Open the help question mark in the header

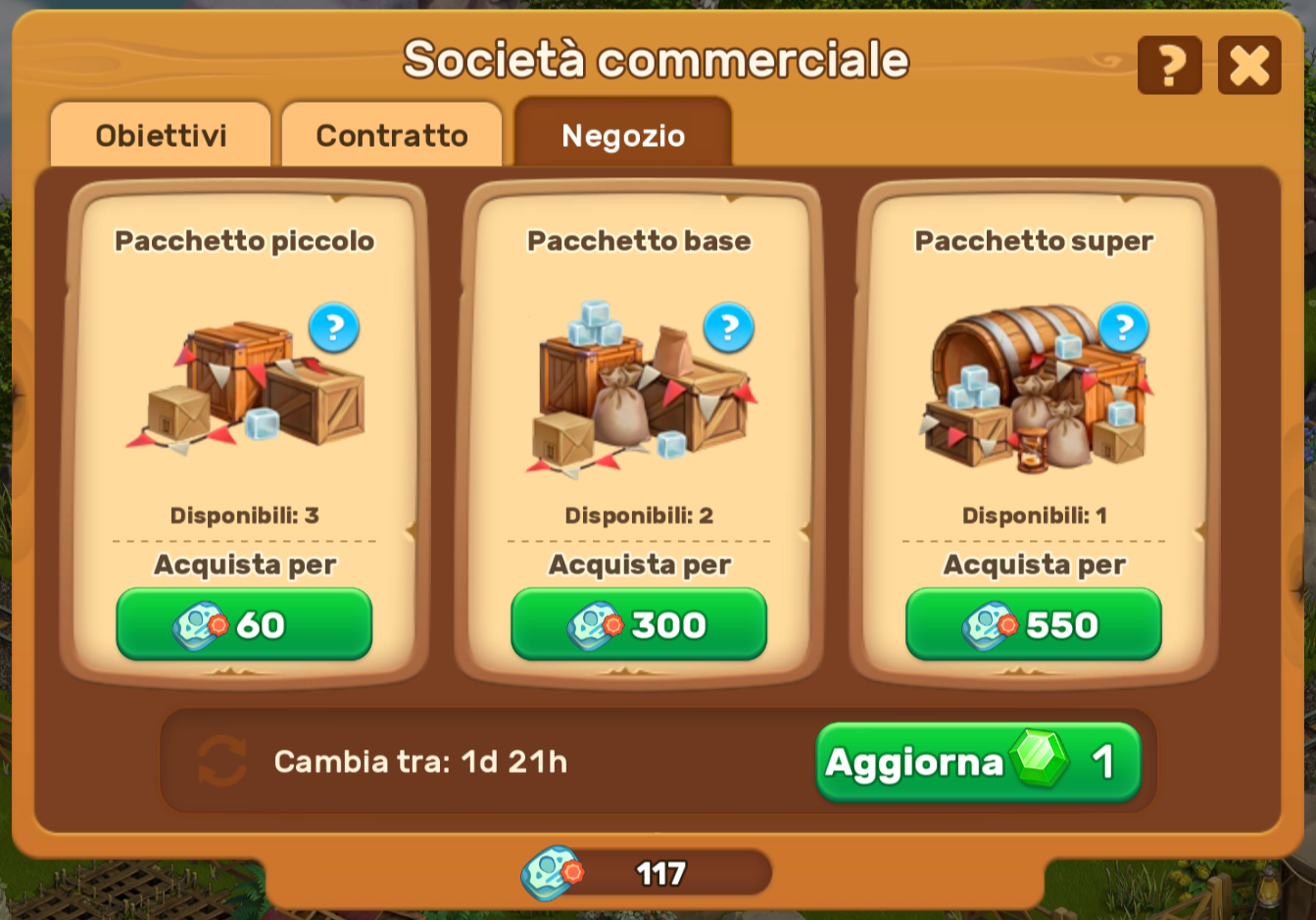[1169, 66]
